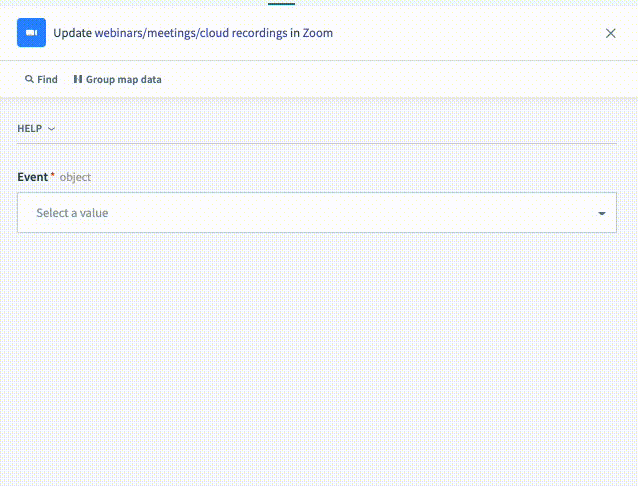Click the blue Zoom camera app icon
638x486 pixels.
click(32, 33)
